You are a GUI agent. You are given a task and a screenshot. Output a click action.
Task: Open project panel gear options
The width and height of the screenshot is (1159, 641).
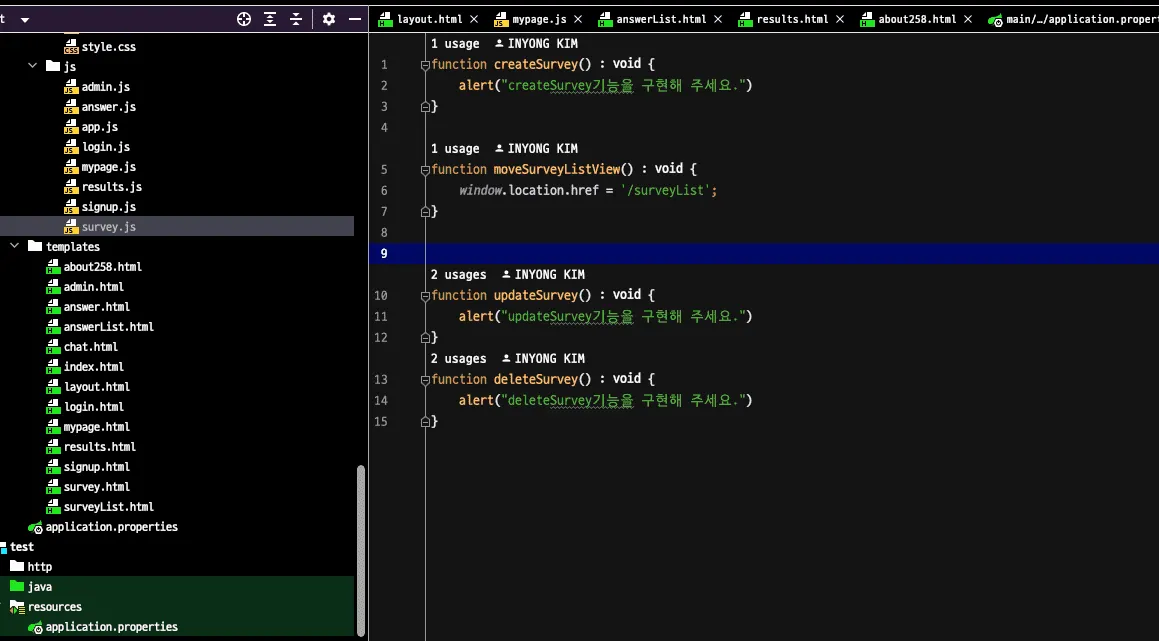tap(328, 19)
